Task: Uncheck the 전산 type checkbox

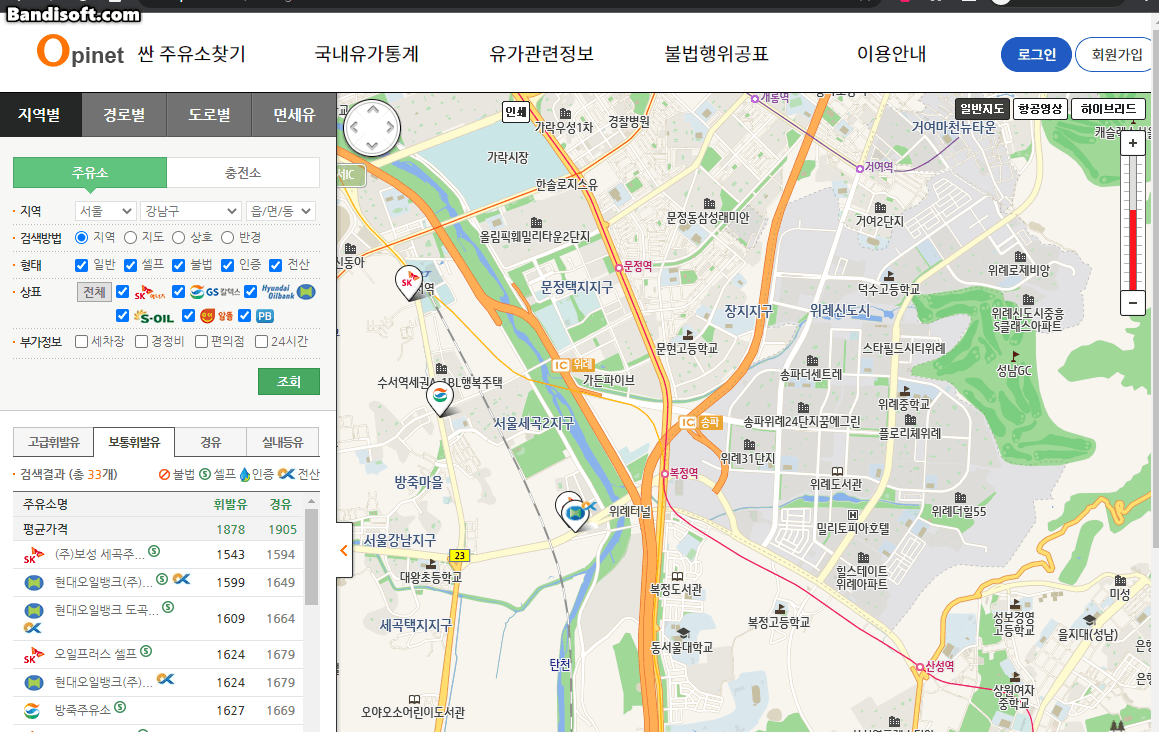Action: (276, 265)
